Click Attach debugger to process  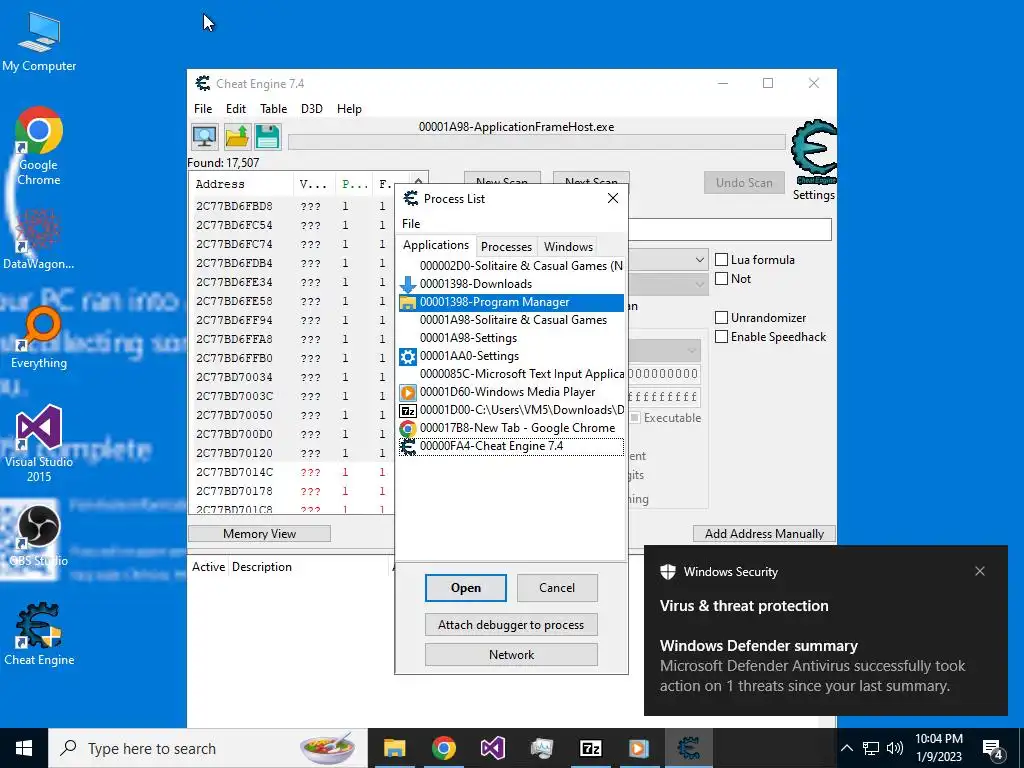511,625
